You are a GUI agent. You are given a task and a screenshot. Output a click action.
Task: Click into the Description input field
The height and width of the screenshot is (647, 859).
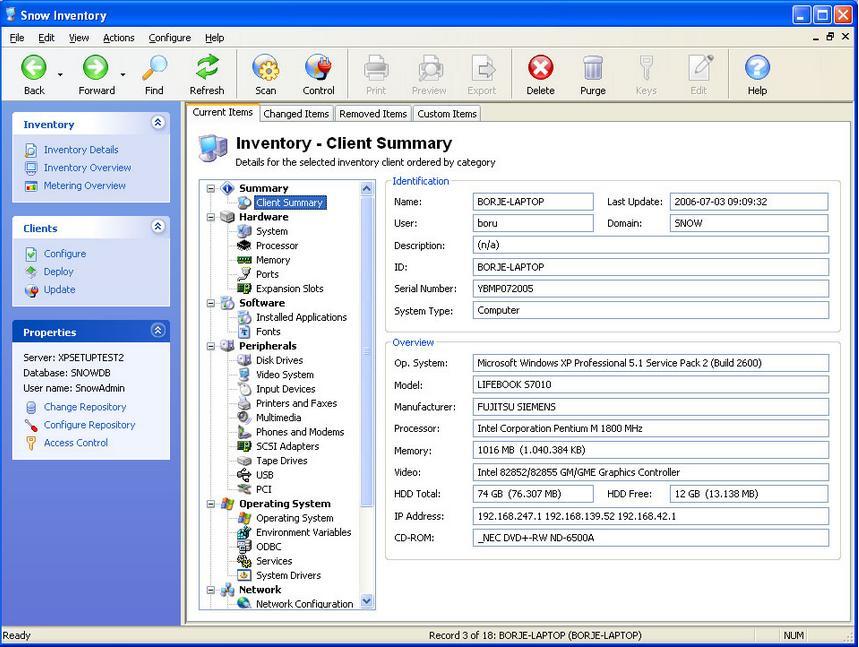(650, 245)
